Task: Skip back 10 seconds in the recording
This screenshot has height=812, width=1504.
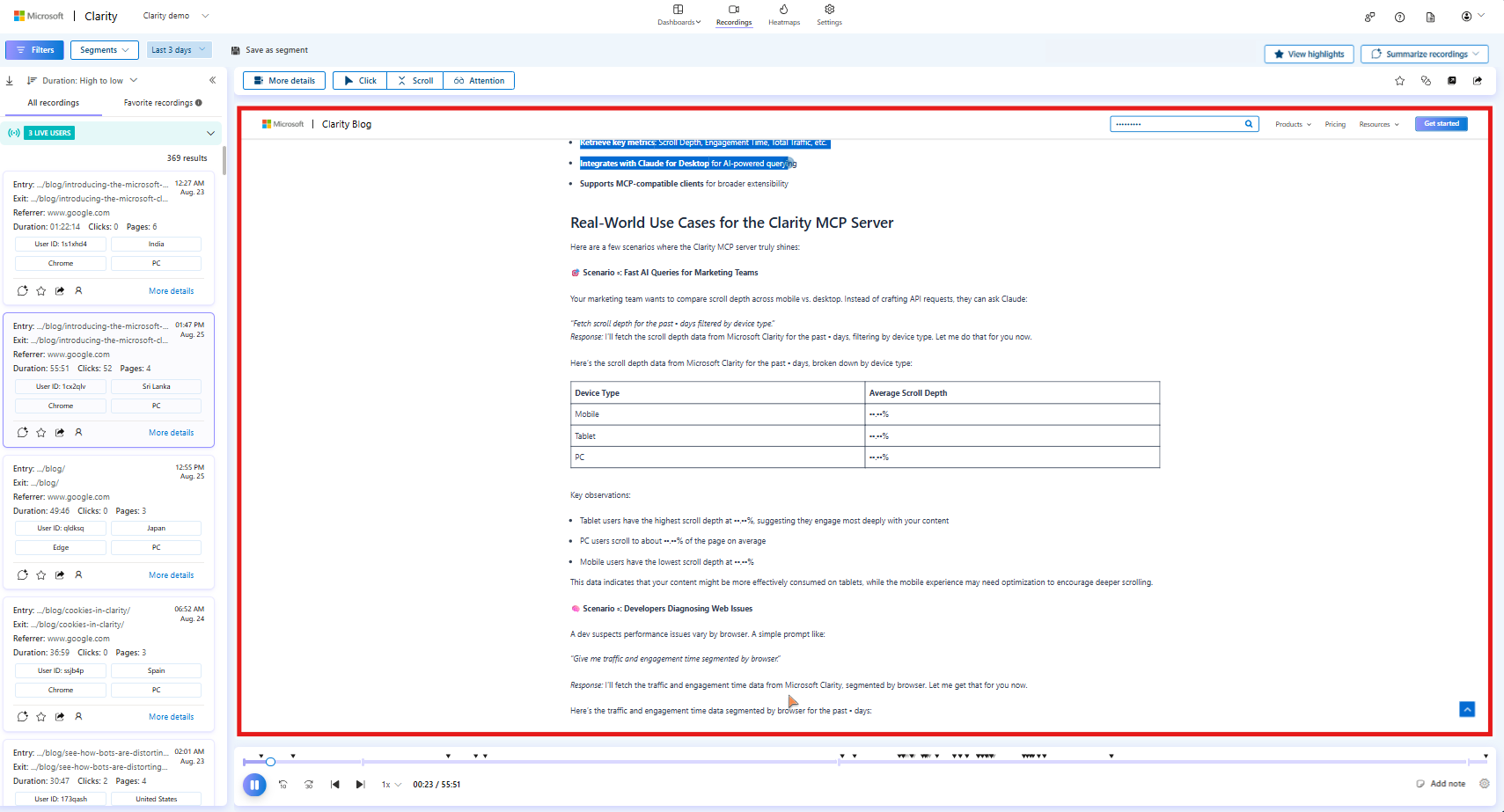Action: 283,785
